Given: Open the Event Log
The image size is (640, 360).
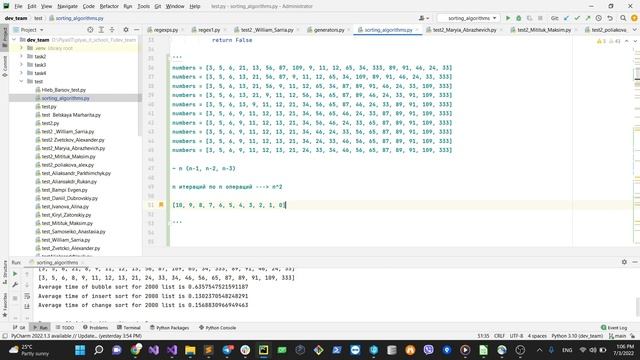Looking at the screenshot, I should pyautogui.click(x=614, y=327).
